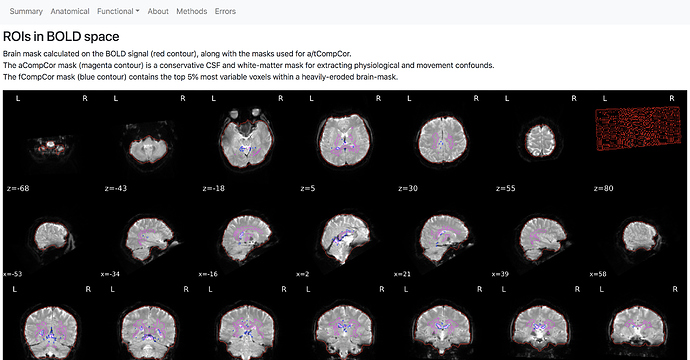Viewport: 690px width, 360px height.
Task: Click the 'x=2' coordinate label
Action: point(302,274)
